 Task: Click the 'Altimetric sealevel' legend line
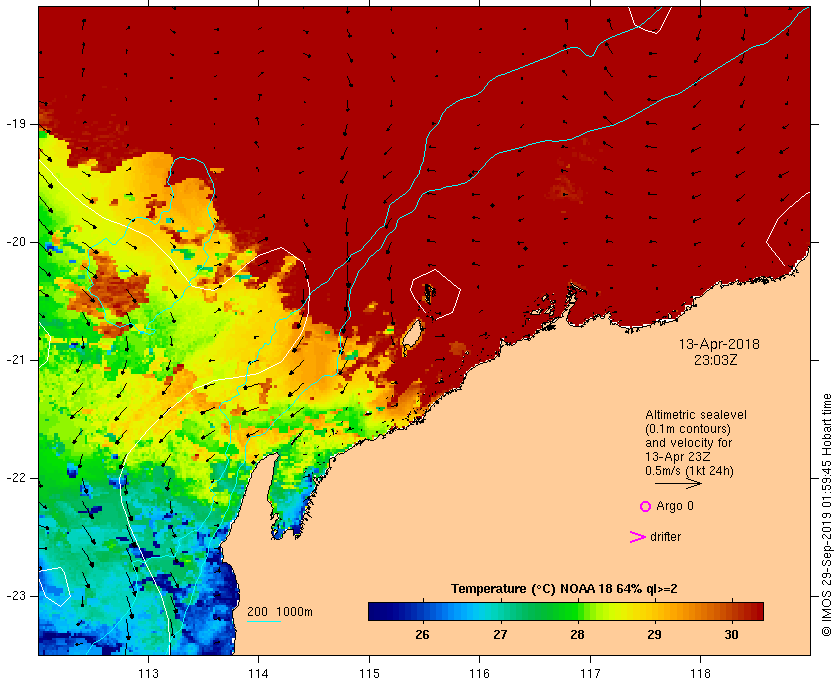point(695,415)
